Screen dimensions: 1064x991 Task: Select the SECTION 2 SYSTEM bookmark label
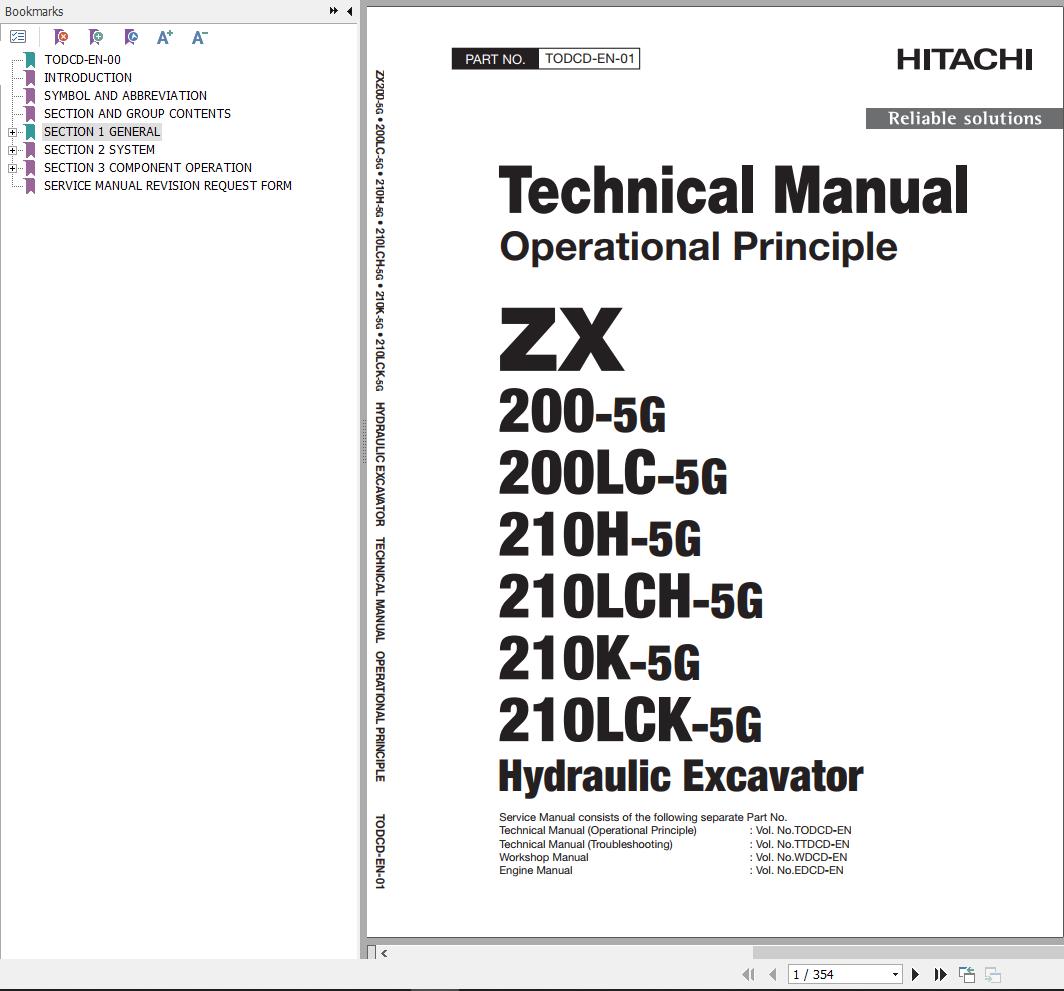click(x=99, y=149)
